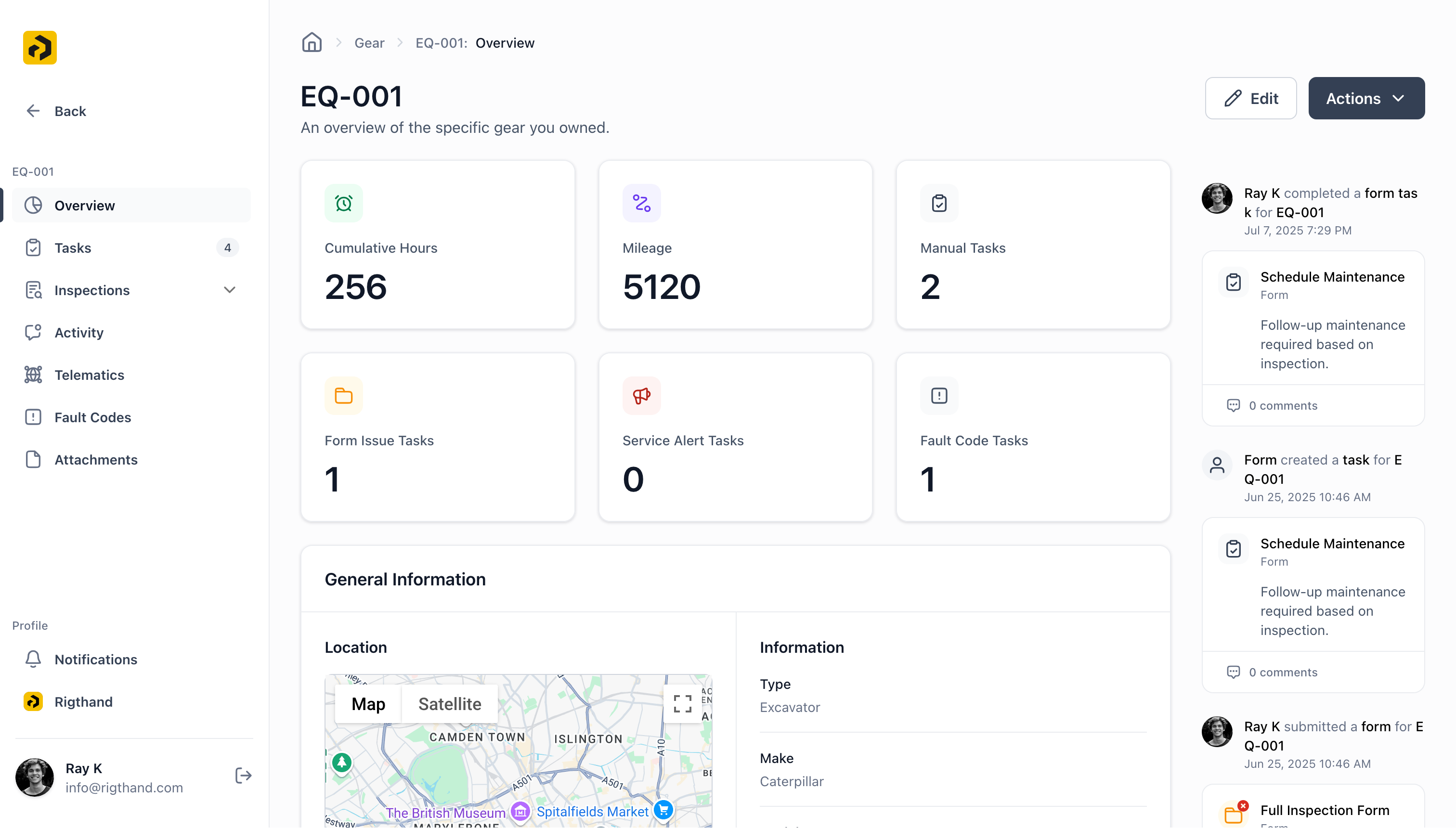Open the Telematics sidebar page
The height and width of the screenshot is (828, 1456).
89,375
